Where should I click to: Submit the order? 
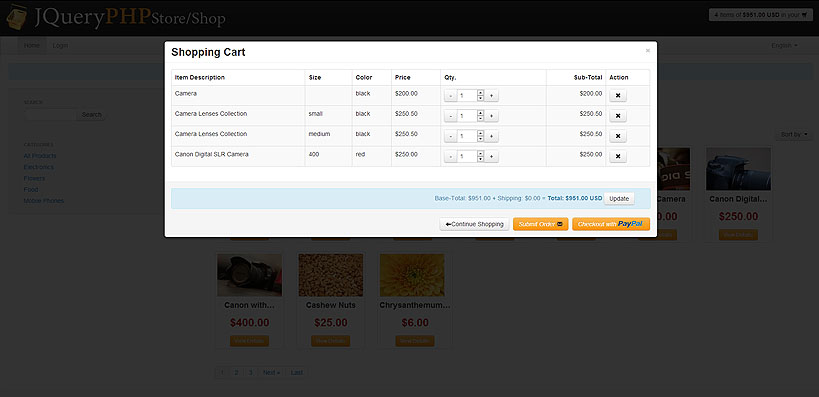click(x=541, y=224)
